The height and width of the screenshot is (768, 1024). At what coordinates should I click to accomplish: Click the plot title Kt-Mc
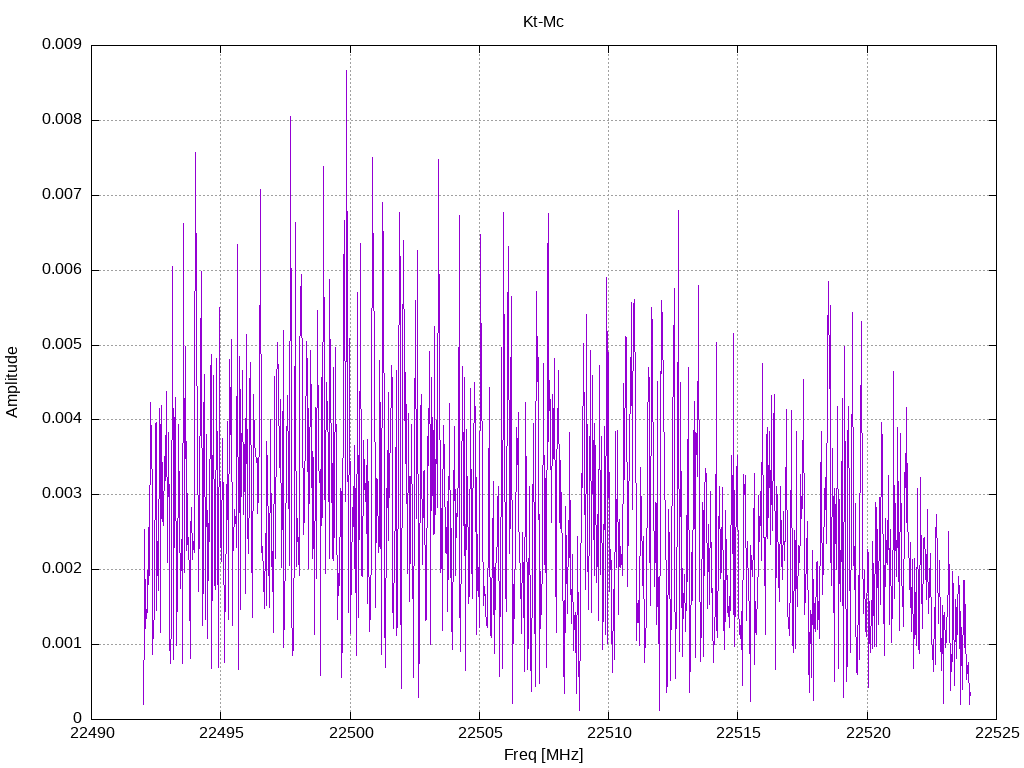[x=543, y=22]
